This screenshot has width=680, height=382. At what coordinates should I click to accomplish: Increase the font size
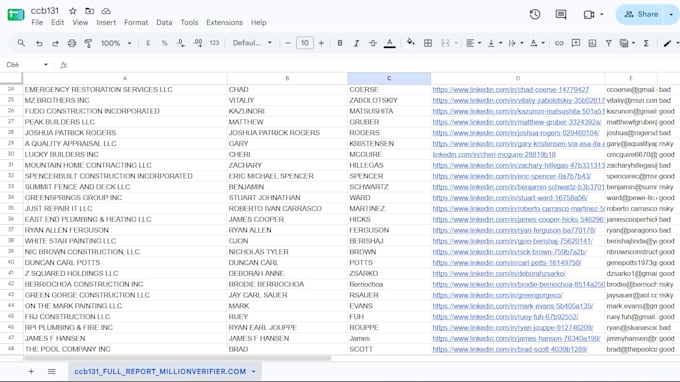[x=321, y=43]
